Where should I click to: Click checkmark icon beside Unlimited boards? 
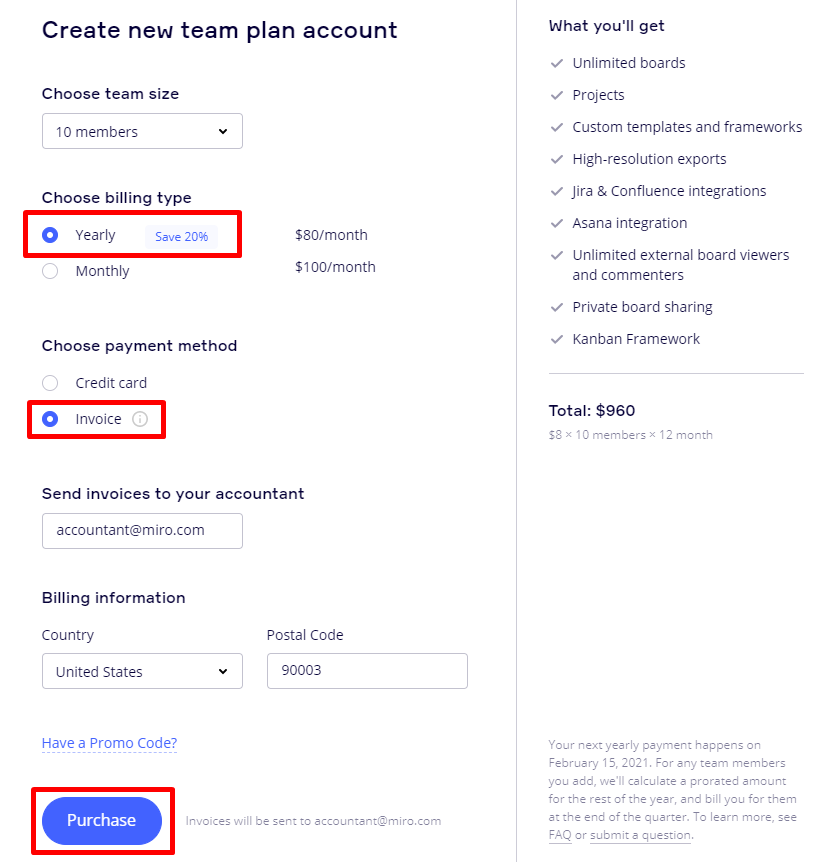click(557, 63)
